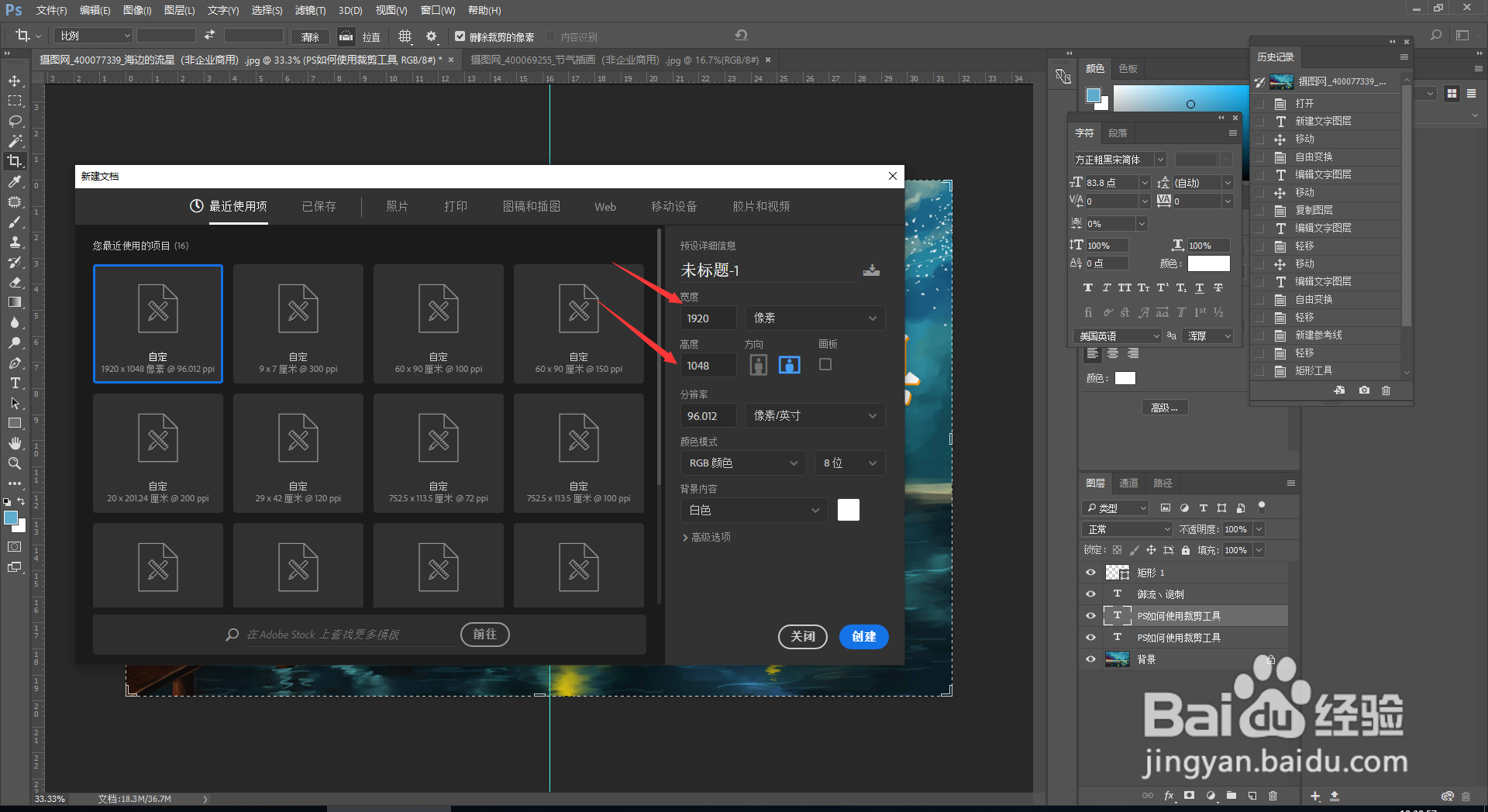
Task: Expand 高级选项 advanced options
Action: point(706,537)
